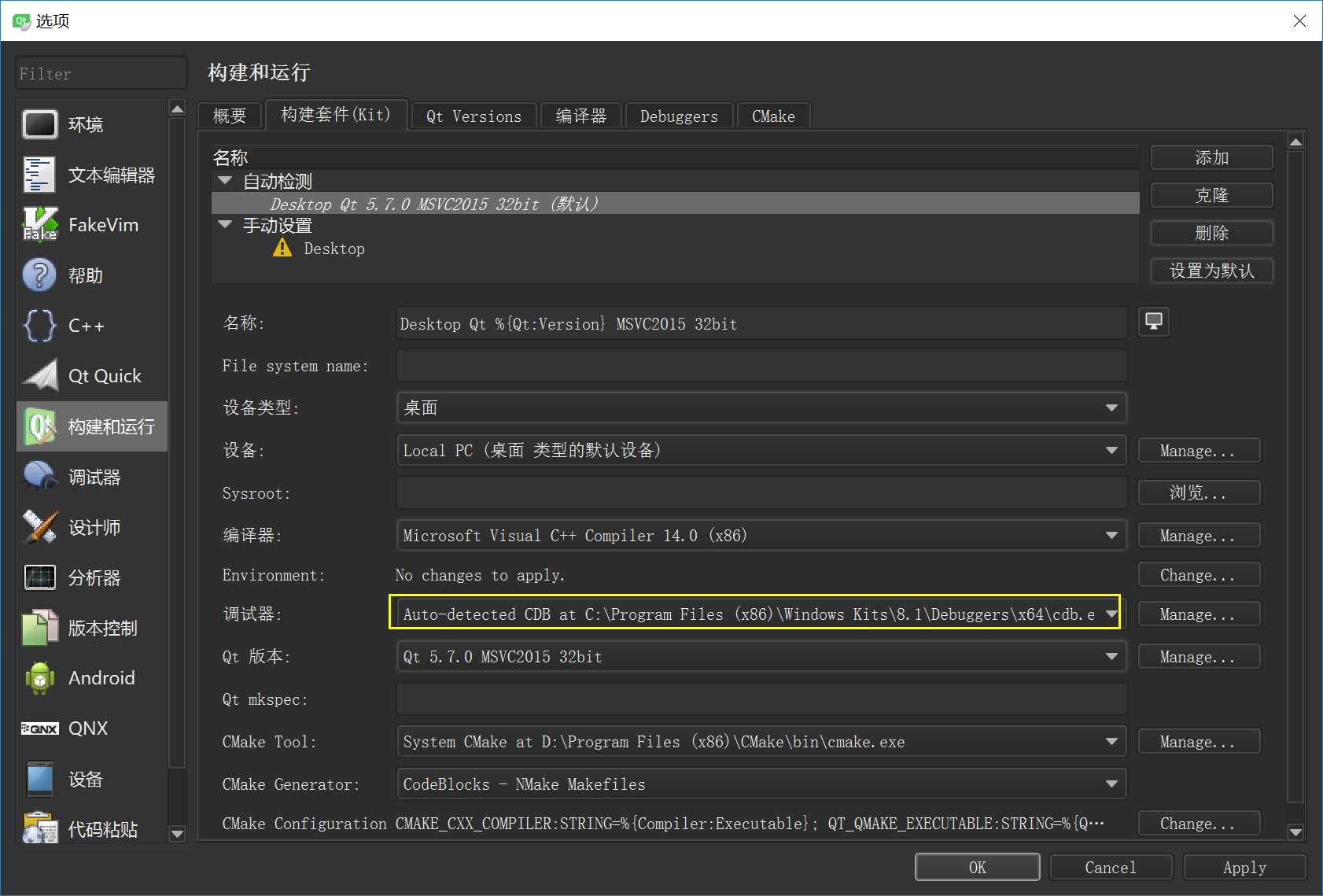Click Manage button for 调试器 debugger
Image resolution: width=1323 pixels, height=896 pixels.
tap(1199, 614)
